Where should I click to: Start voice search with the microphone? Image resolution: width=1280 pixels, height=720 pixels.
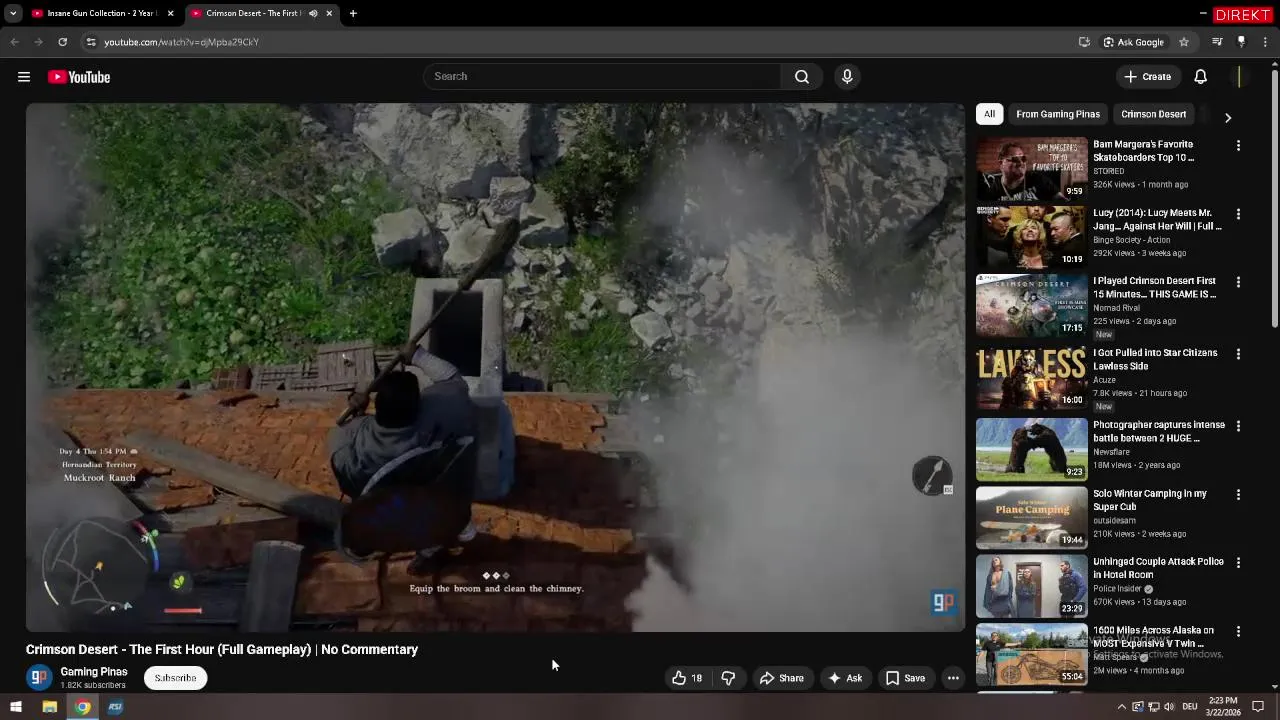tap(847, 76)
